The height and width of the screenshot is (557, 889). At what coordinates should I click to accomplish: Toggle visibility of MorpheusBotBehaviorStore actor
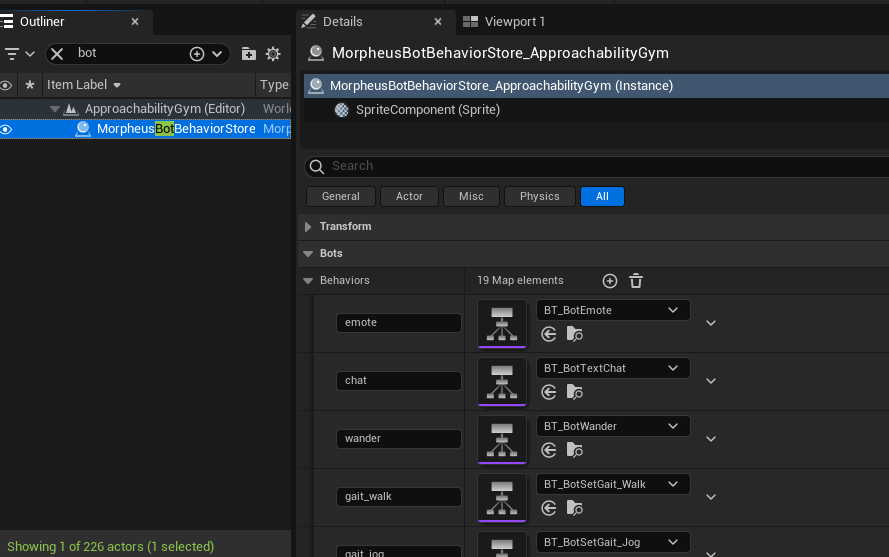[x=6, y=129]
